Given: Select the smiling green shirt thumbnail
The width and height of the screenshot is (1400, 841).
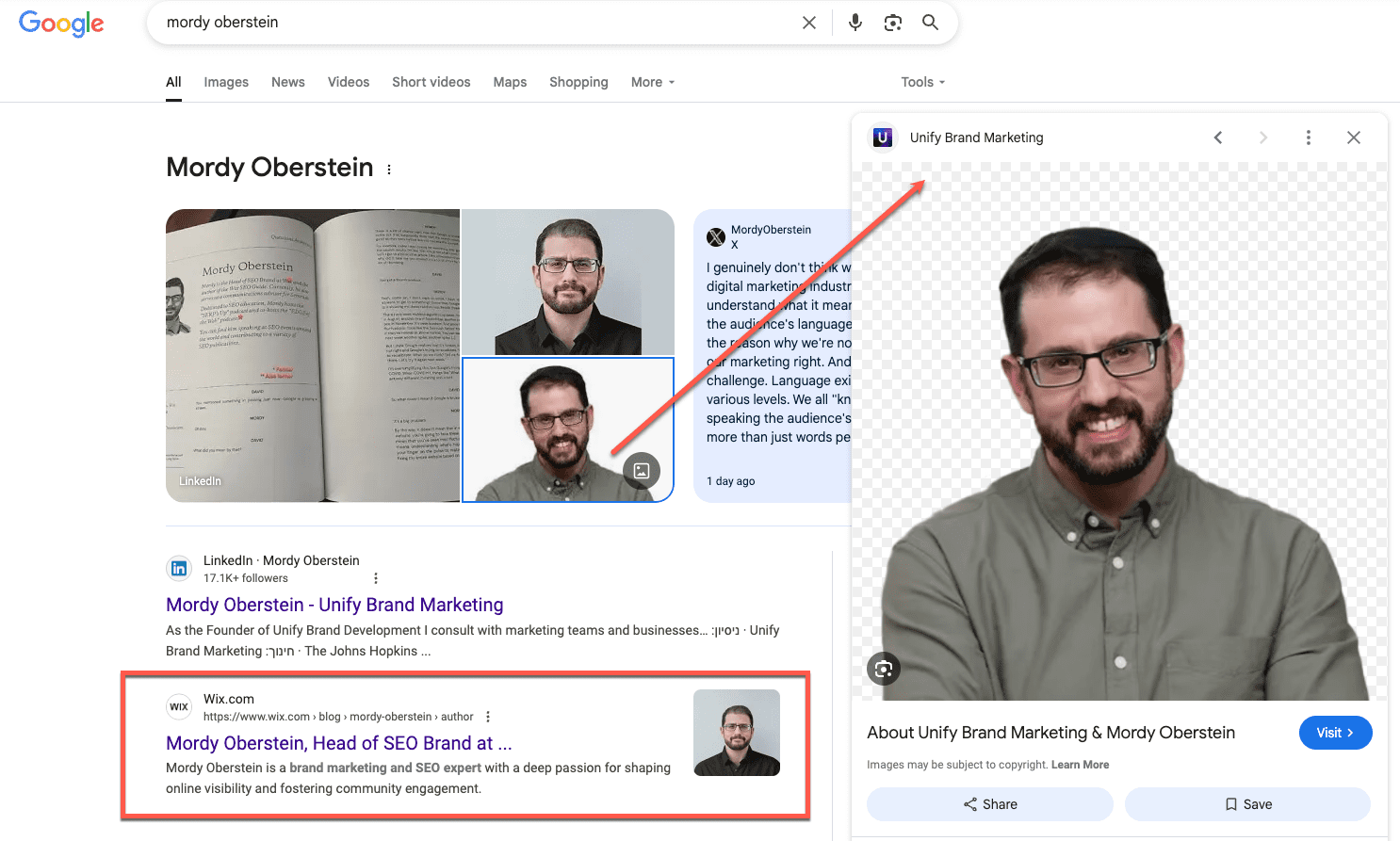Looking at the screenshot, I should (568, 429).
